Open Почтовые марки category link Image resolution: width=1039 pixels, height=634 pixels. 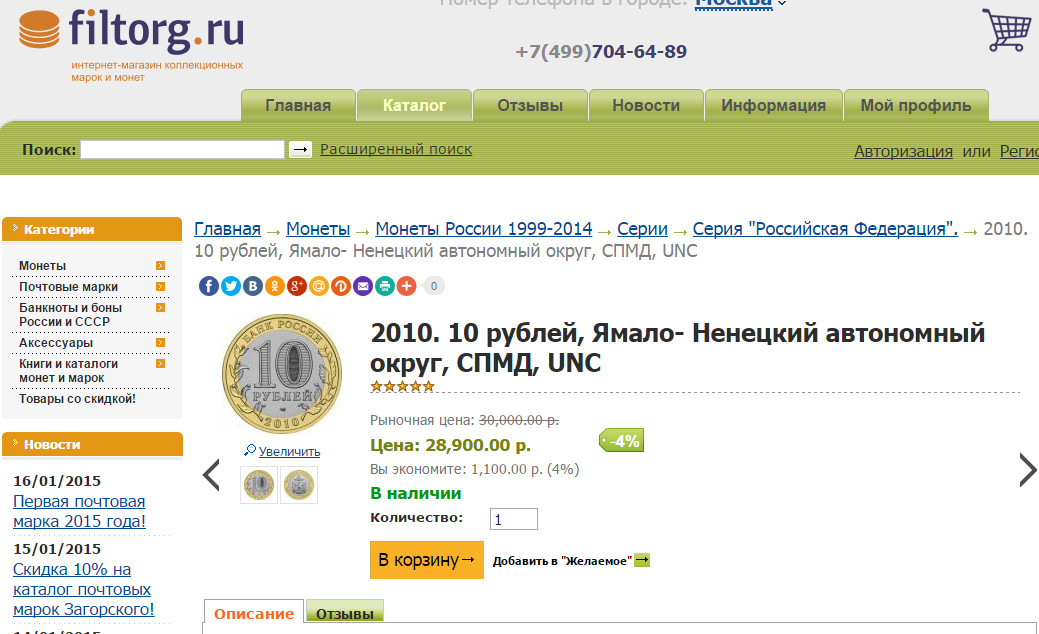[x=68, y=287]
